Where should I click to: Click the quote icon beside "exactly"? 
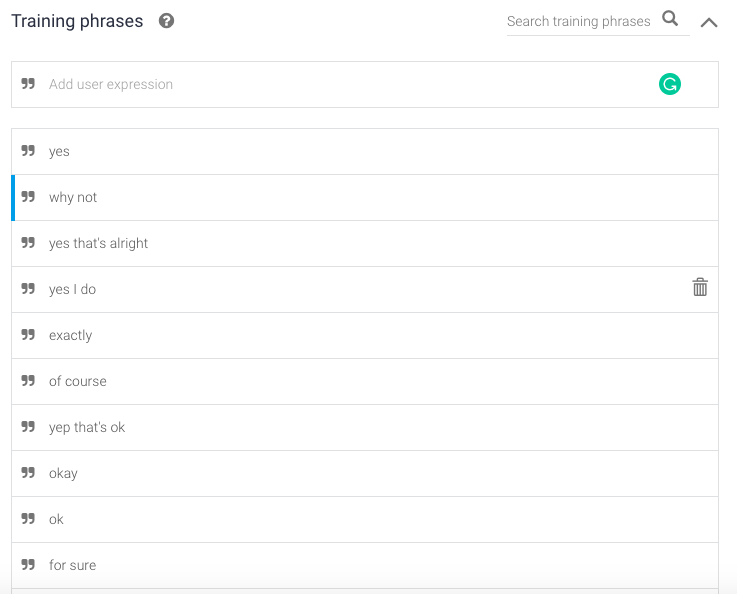coord(28,335)
